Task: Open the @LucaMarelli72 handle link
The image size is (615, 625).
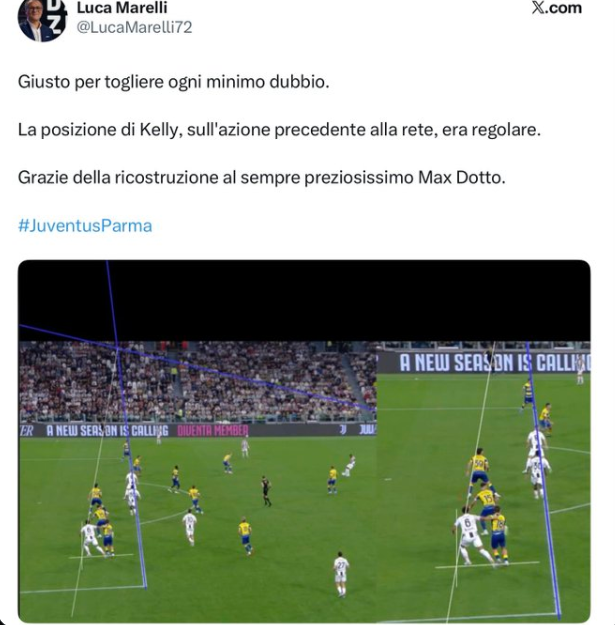Action: [x=134, y=27]
